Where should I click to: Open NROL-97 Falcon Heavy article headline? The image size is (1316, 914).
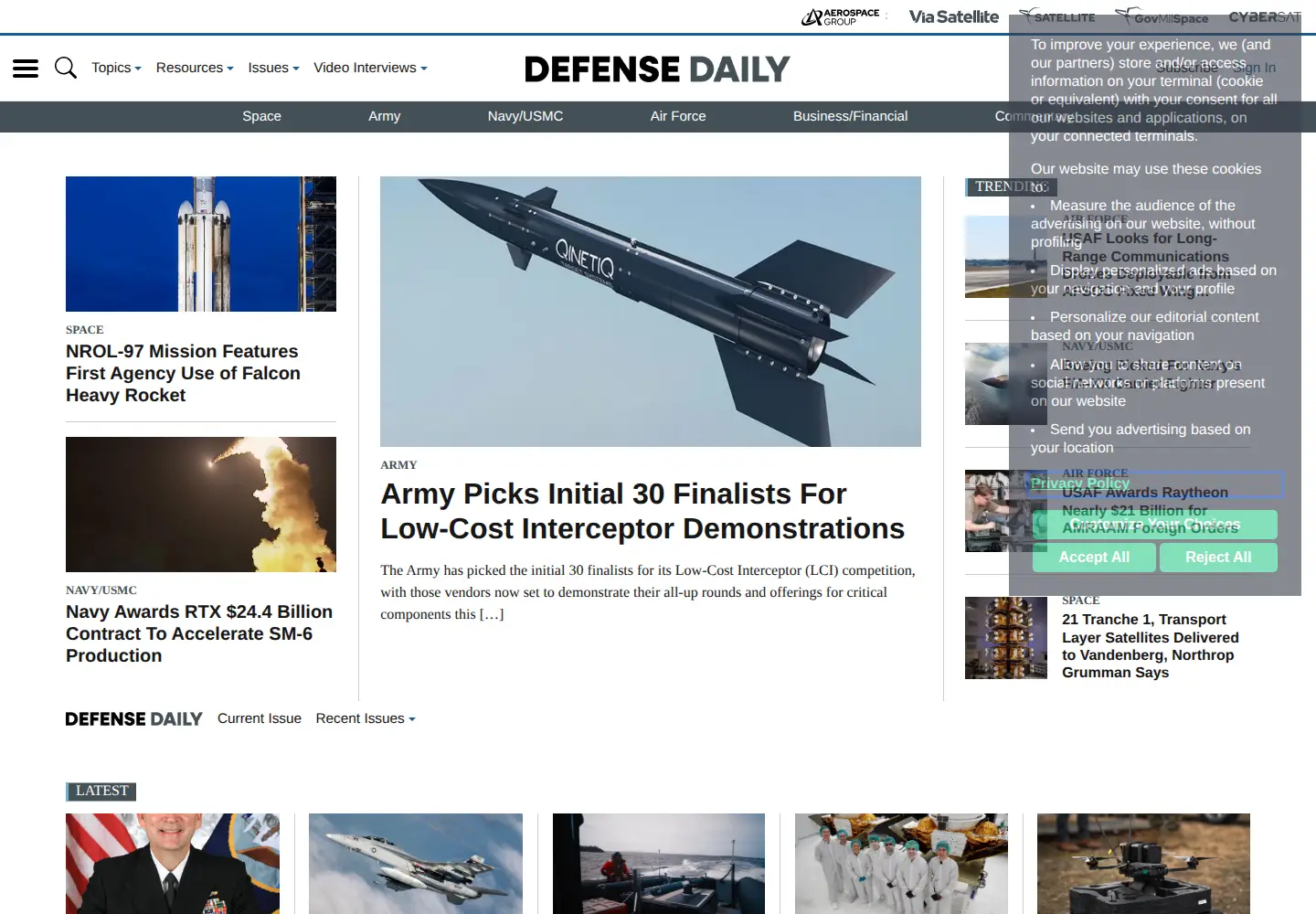tap(183, 373)
